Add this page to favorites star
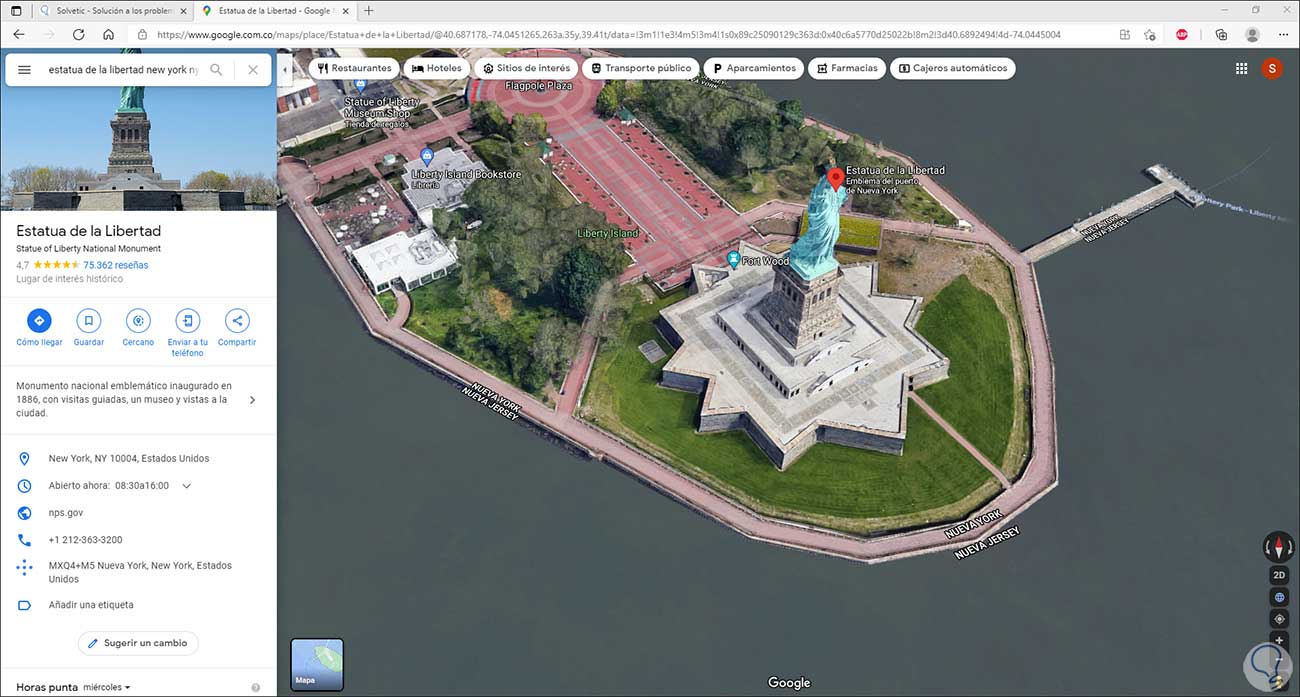 click(1149, 34)
